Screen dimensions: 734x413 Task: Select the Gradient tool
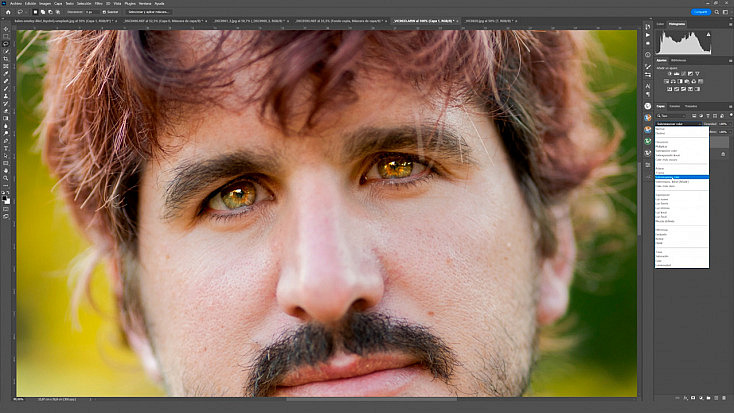(6, 118)
